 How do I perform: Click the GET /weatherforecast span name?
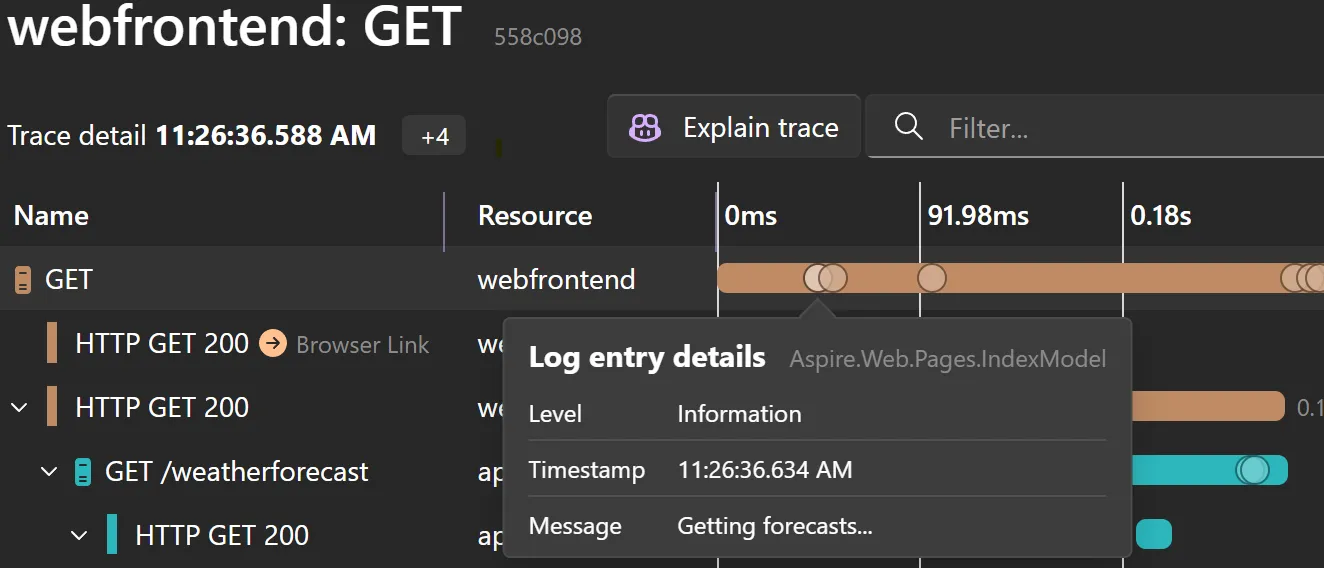(x=237, y=472)
